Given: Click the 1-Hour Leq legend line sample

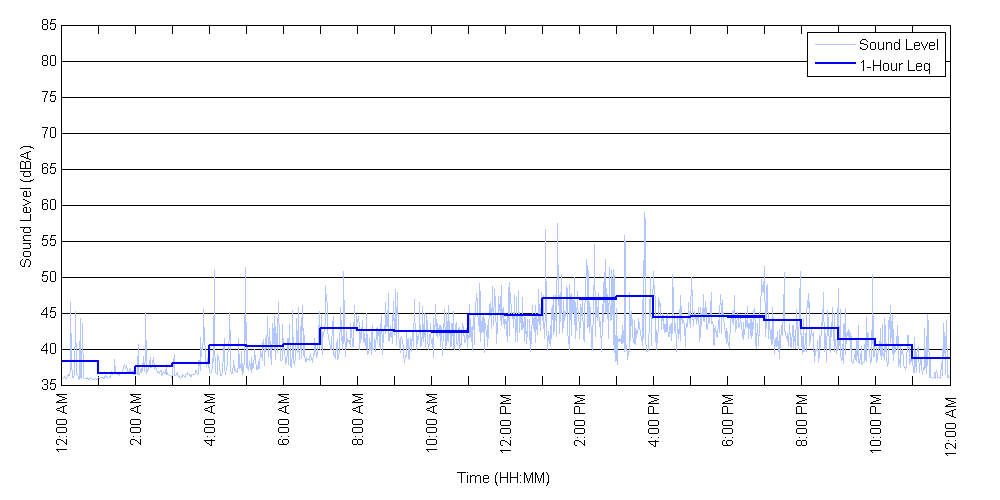Looking at the screenshot, I should point(834,66).
